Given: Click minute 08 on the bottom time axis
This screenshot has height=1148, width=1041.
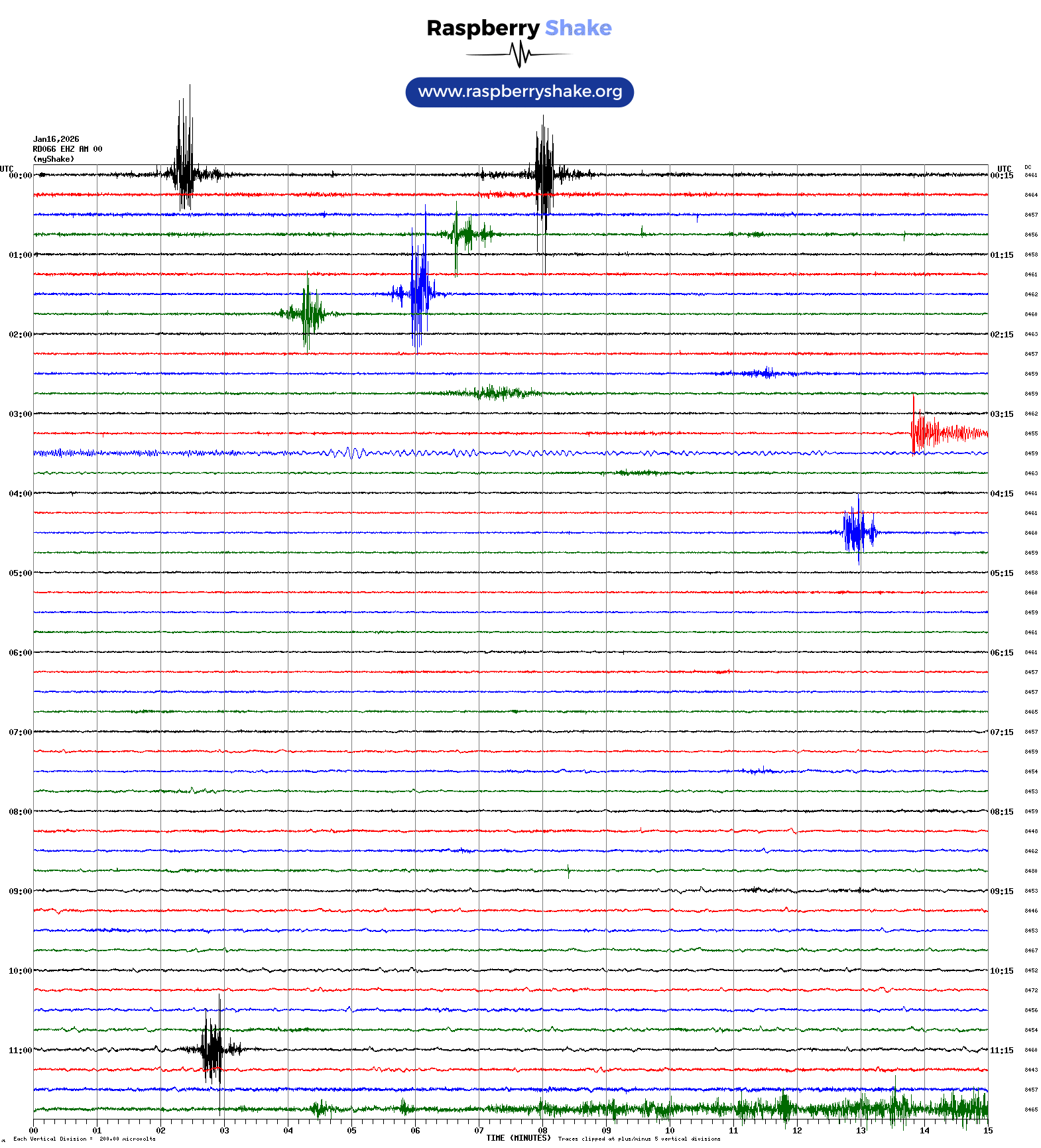Looking at the screenshot, I should pyautogui.click(x=542, y=1131).
